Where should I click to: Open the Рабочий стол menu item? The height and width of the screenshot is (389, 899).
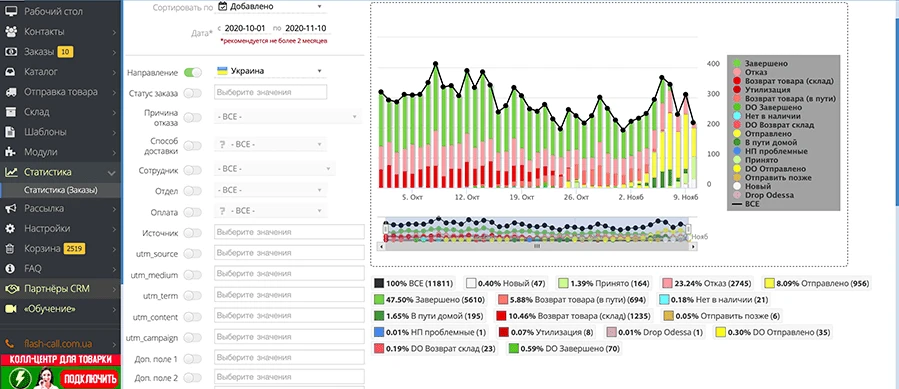(61, 11)
